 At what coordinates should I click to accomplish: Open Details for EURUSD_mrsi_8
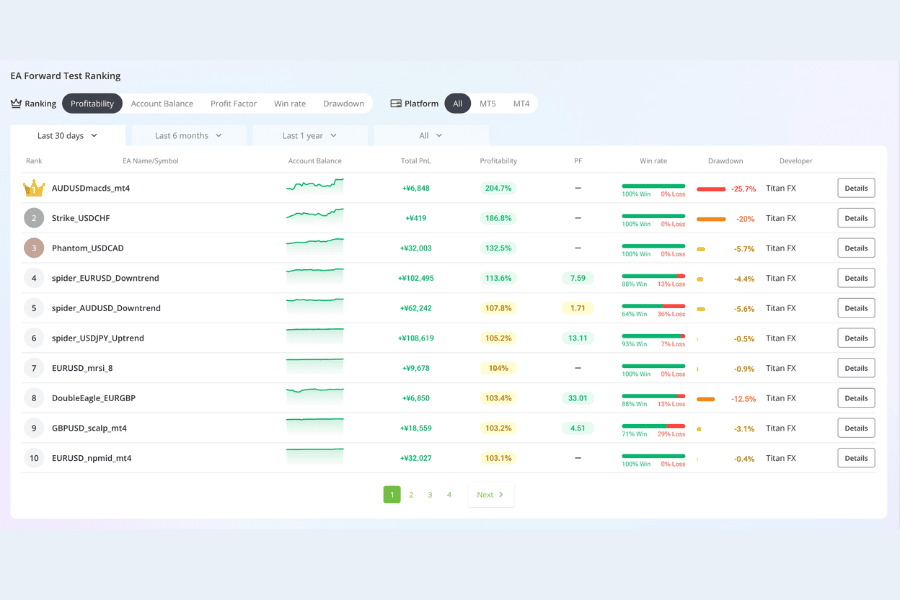click(x=856, y=368)
